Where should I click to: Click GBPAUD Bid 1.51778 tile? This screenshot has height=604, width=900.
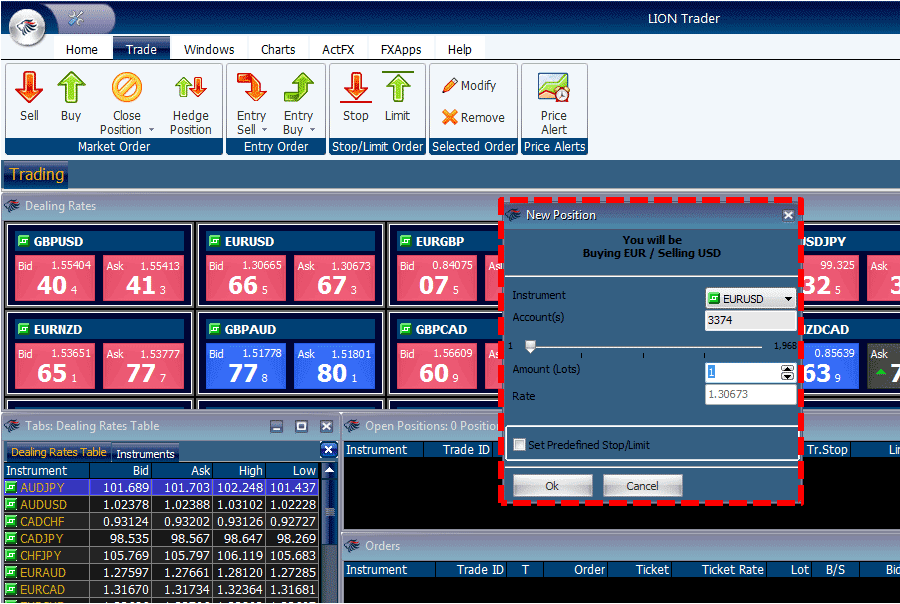tap(246, 366)
